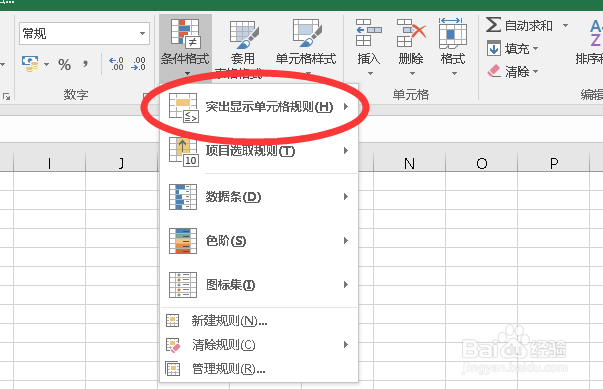This screenshot has height=389, width=603.
Task: Open number group dialog launcher
Action: 146,96
